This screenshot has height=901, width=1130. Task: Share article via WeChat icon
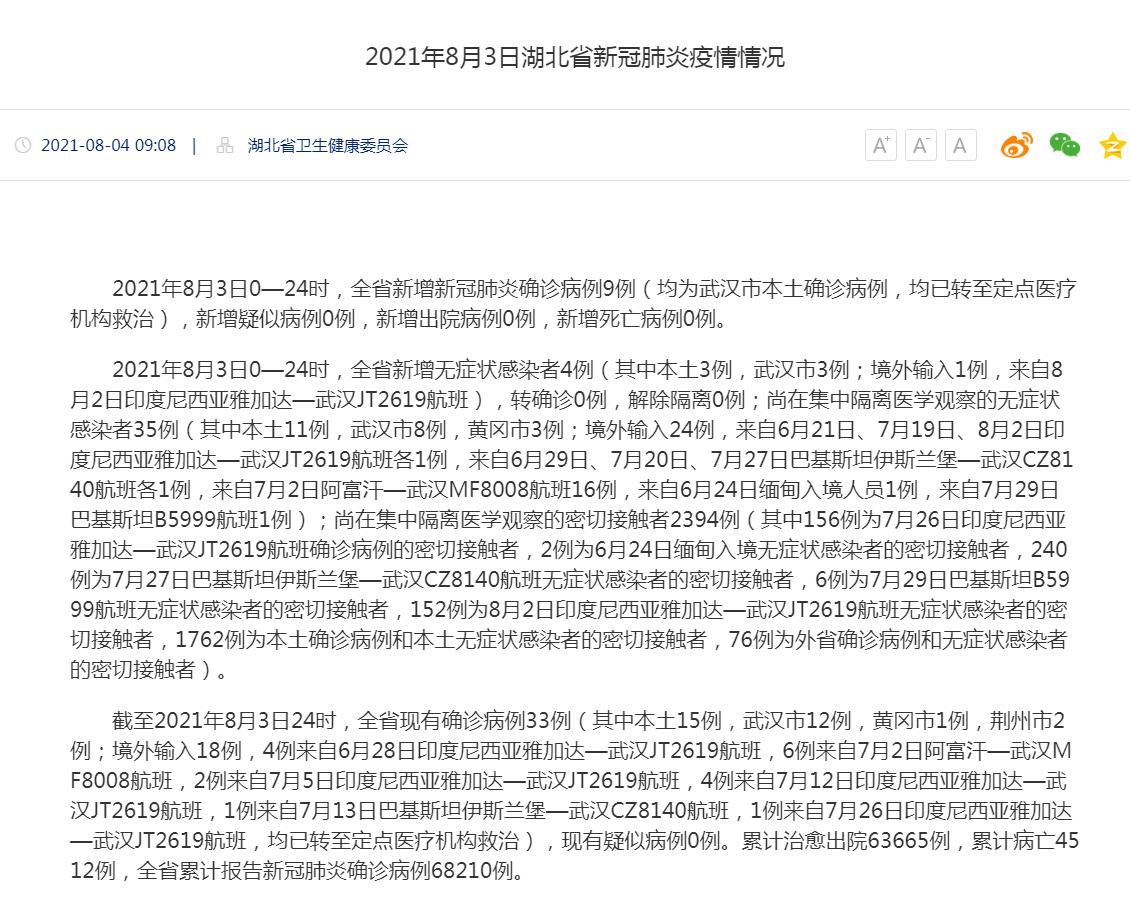(1064, 145)
